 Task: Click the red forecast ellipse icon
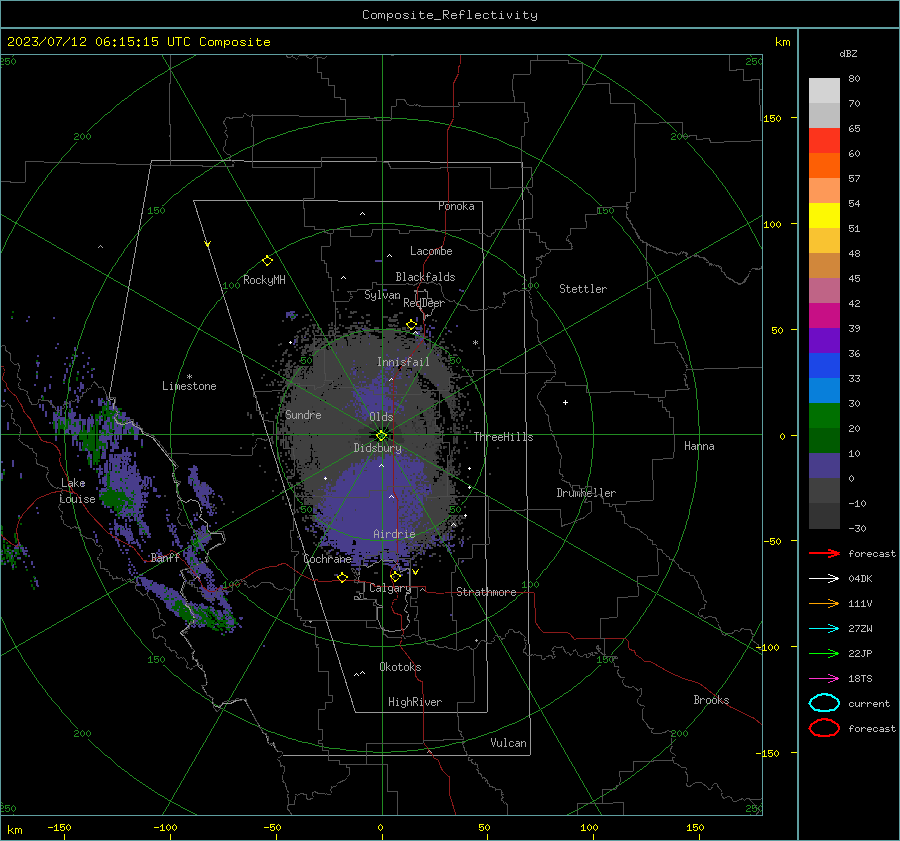824,728
